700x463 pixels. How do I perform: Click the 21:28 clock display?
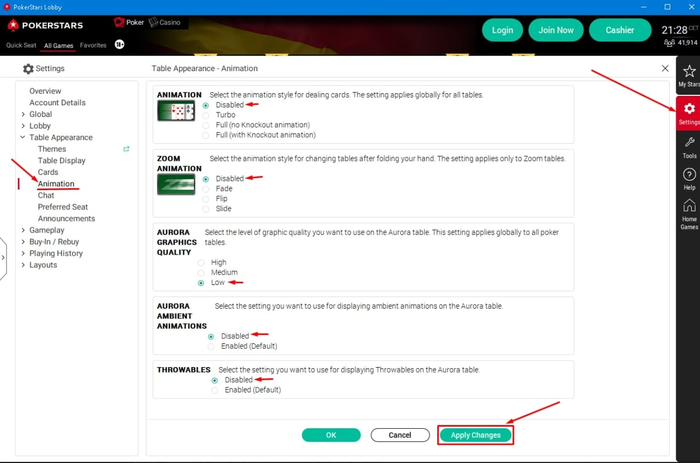[x=674, y=30]
